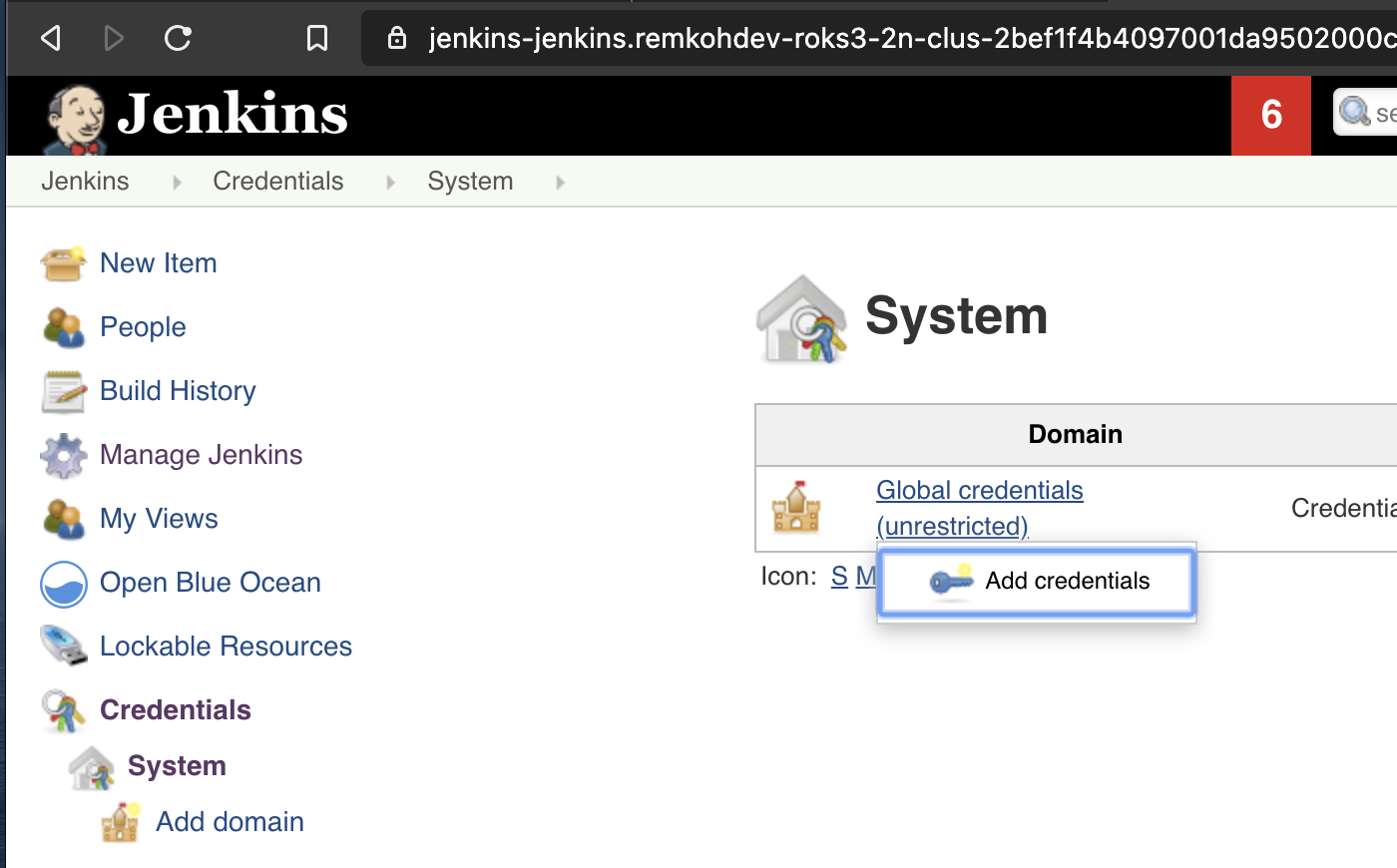The height and width of the screenshot is (868, 1397).
Task: Click the magnifier icon in the search box
Action: coord(1354,112)
